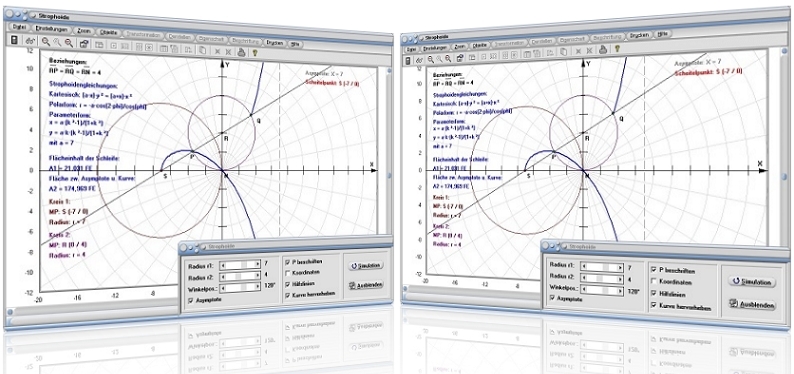Open the settings folder icon in left window

pyautogui.click(x=84, y=44)
